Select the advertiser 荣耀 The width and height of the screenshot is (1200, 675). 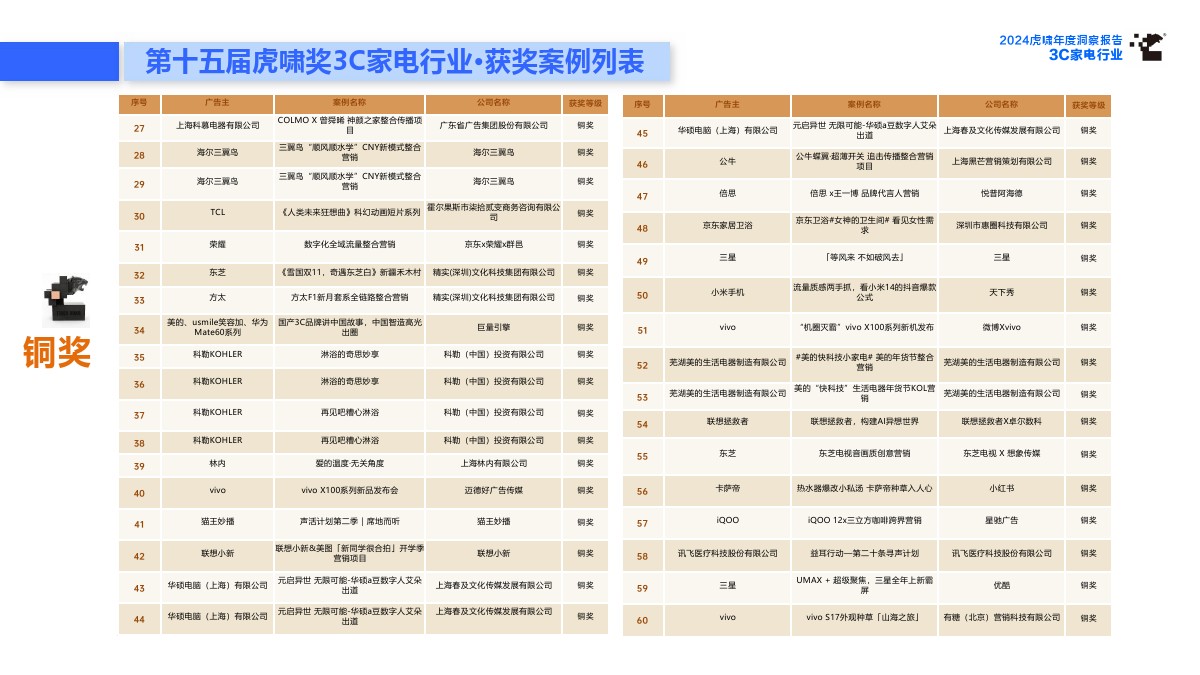tap(217, 244)
